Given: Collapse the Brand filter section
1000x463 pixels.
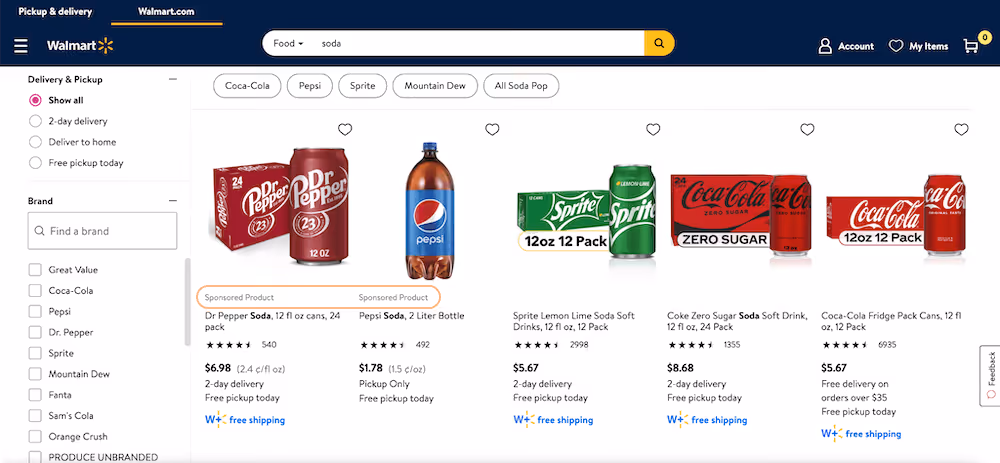Looking at the screenshot, I should [x=172, y=200].
